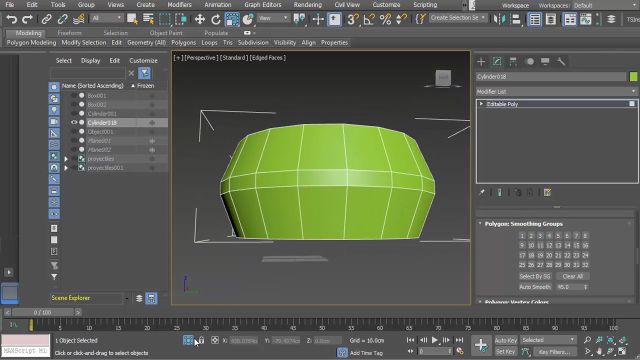Viewport: 640px width, 360px height.
Task: Click the Zoom magnifier navigation icon
Action: (587, 340)
